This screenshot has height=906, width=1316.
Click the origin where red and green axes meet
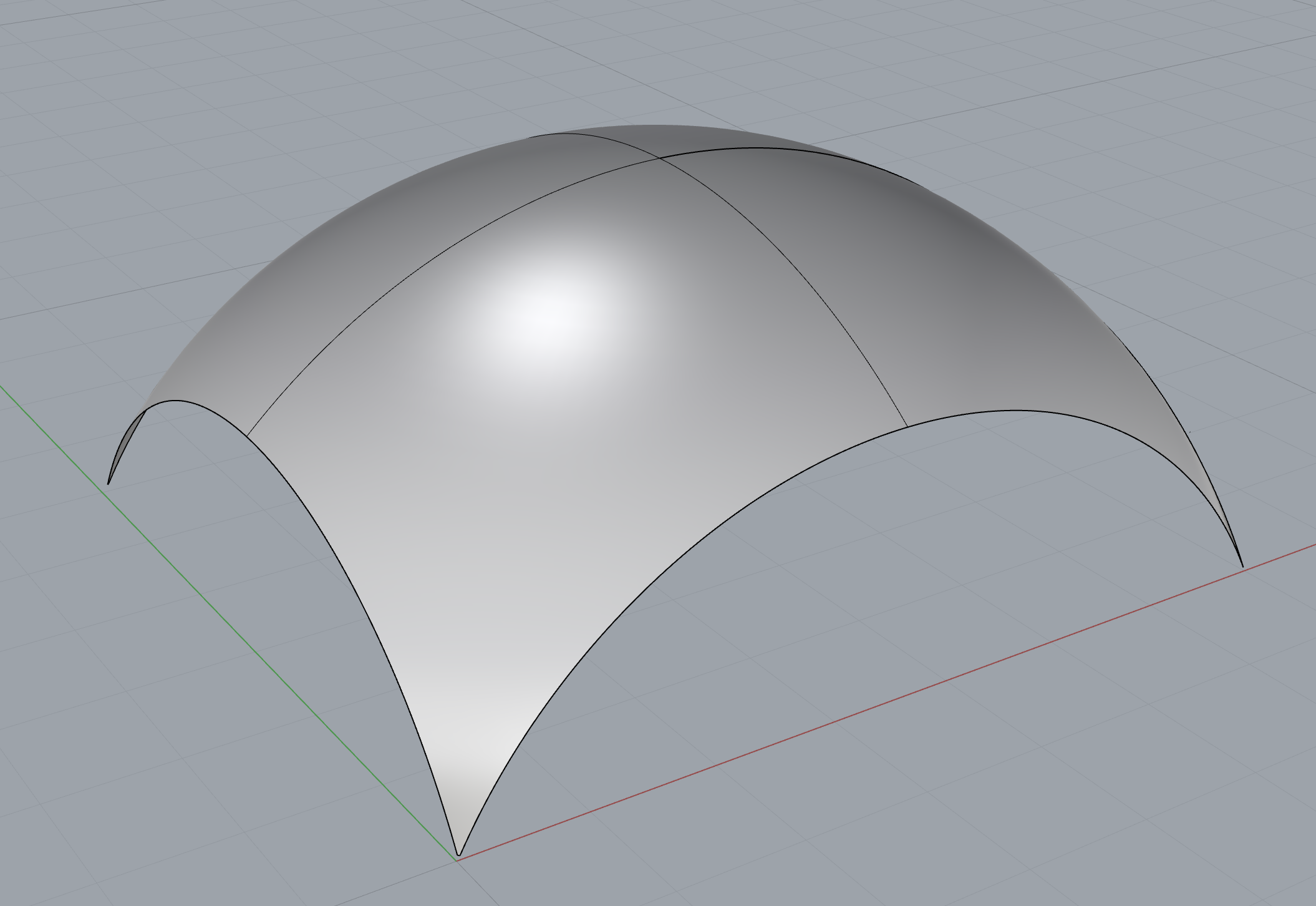pos(457,860)
